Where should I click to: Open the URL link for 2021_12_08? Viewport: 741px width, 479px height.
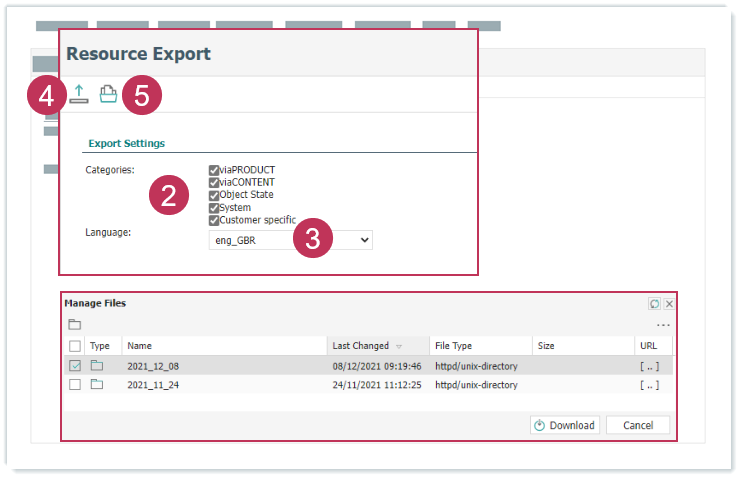[650, 366]
